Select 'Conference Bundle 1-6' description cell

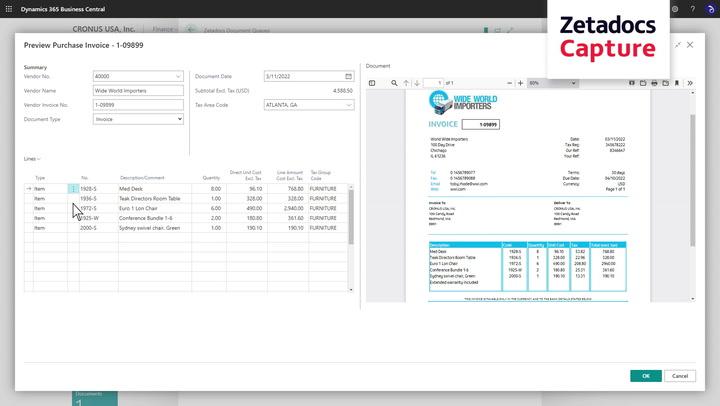pyautogui.click(x=155, y=218)
